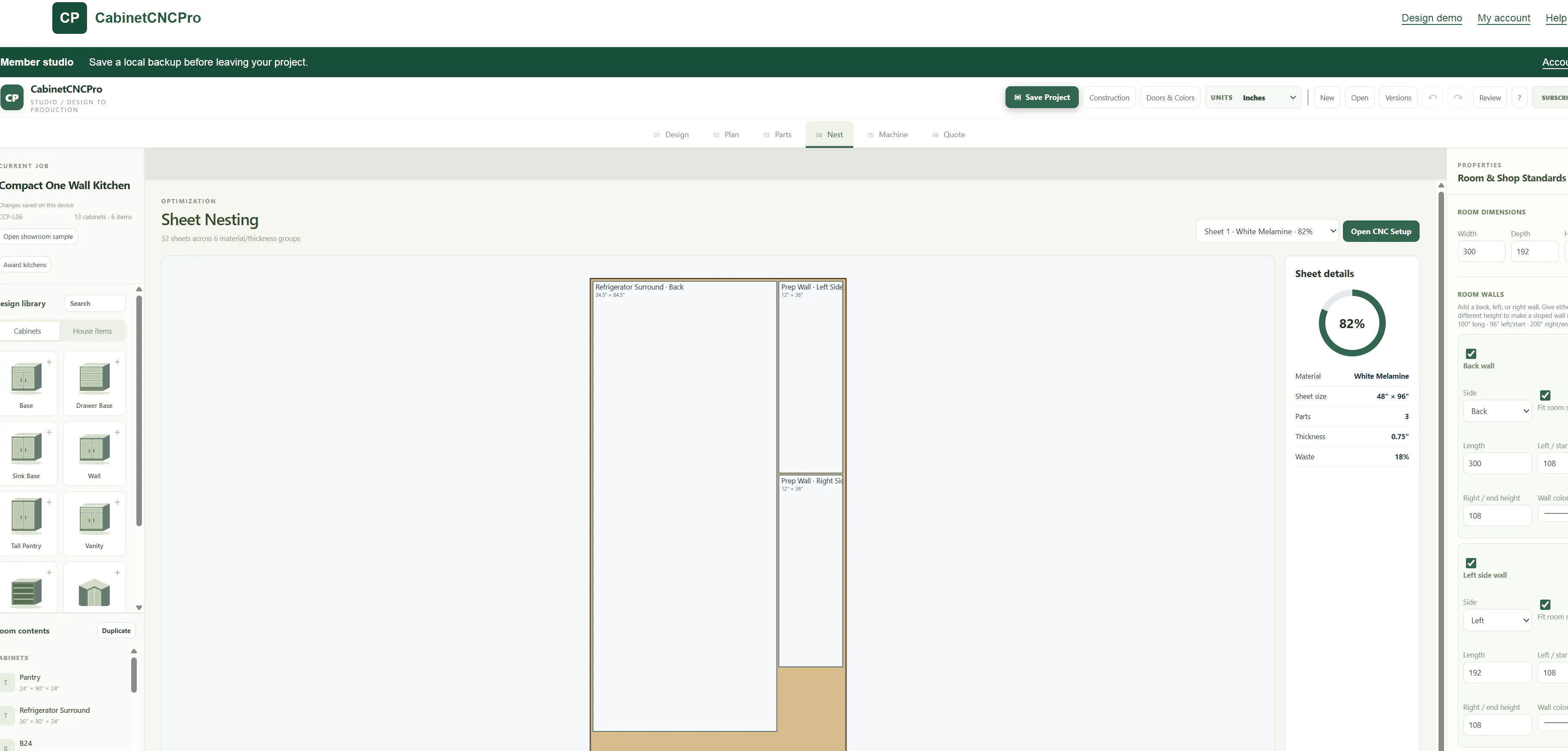Add Drawer Base with its plus icon
The height and width of the screenshot is (751, 1568).
(x=117, y=362)
